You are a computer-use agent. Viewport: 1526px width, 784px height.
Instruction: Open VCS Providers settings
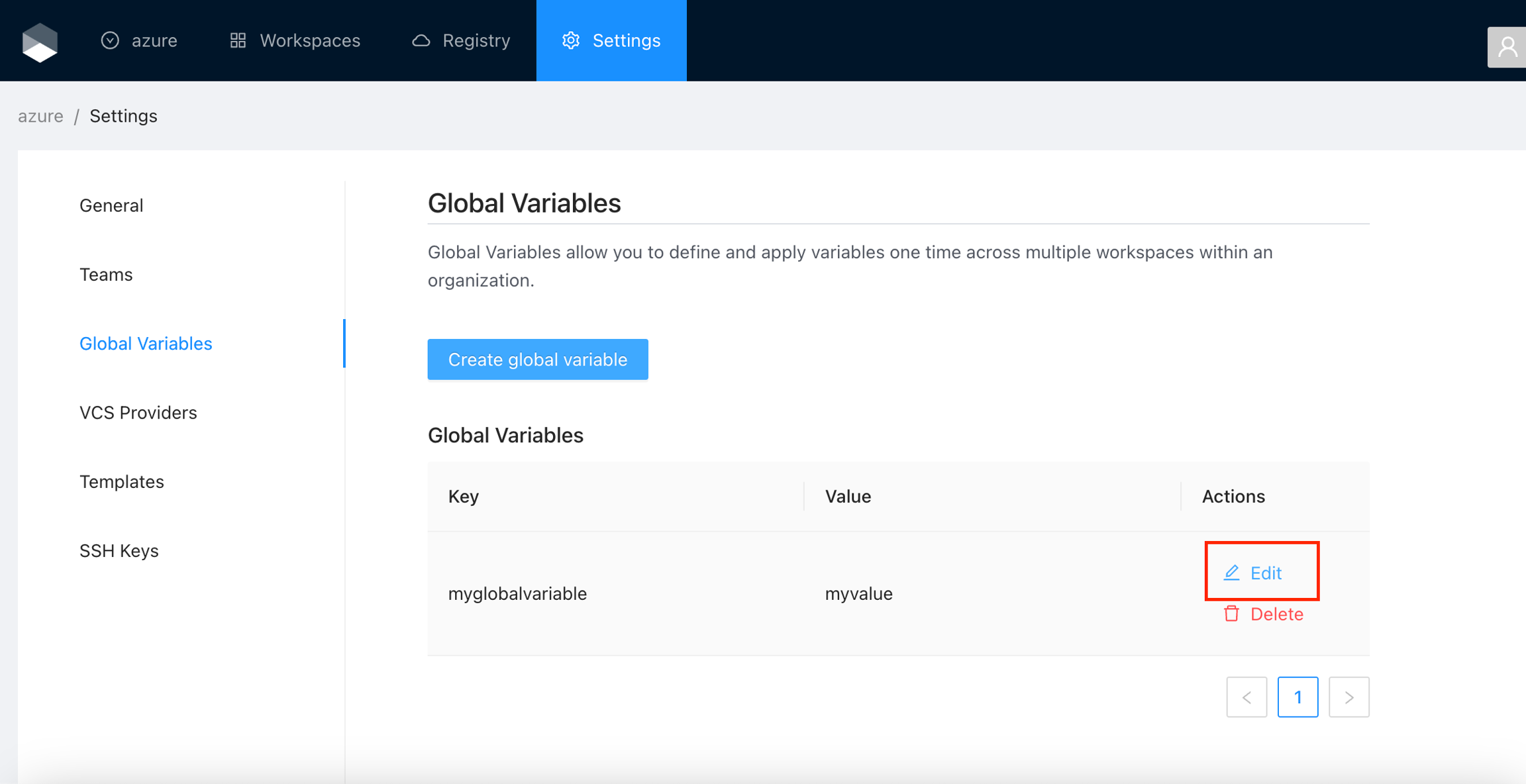click(x=138, y=413)
